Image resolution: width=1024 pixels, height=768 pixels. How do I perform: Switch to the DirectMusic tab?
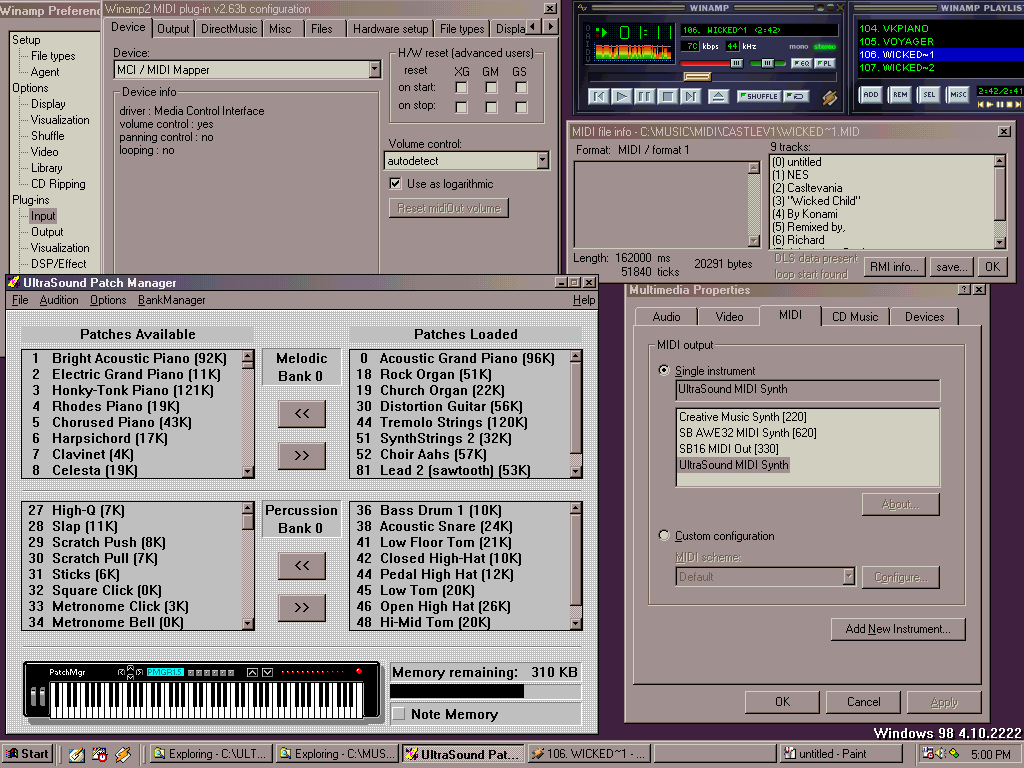click(229, 29)
